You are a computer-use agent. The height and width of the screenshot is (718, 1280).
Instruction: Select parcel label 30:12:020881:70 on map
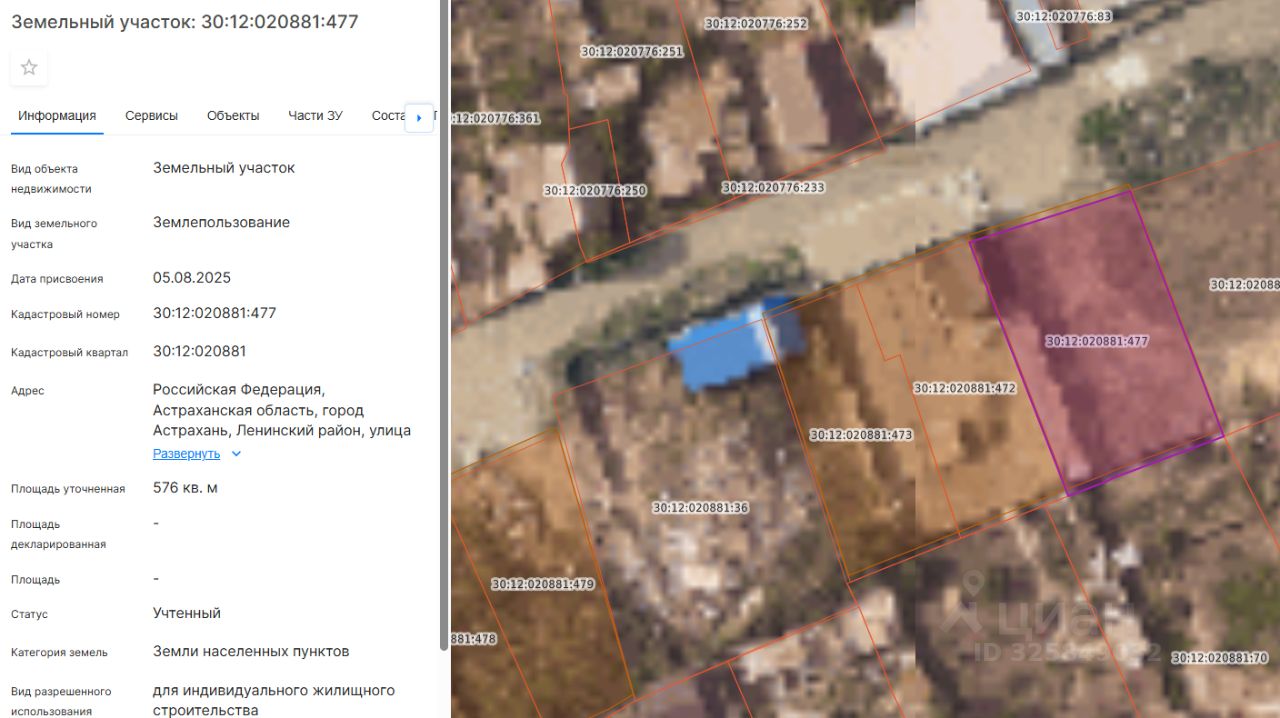[x=1220, y=658]
